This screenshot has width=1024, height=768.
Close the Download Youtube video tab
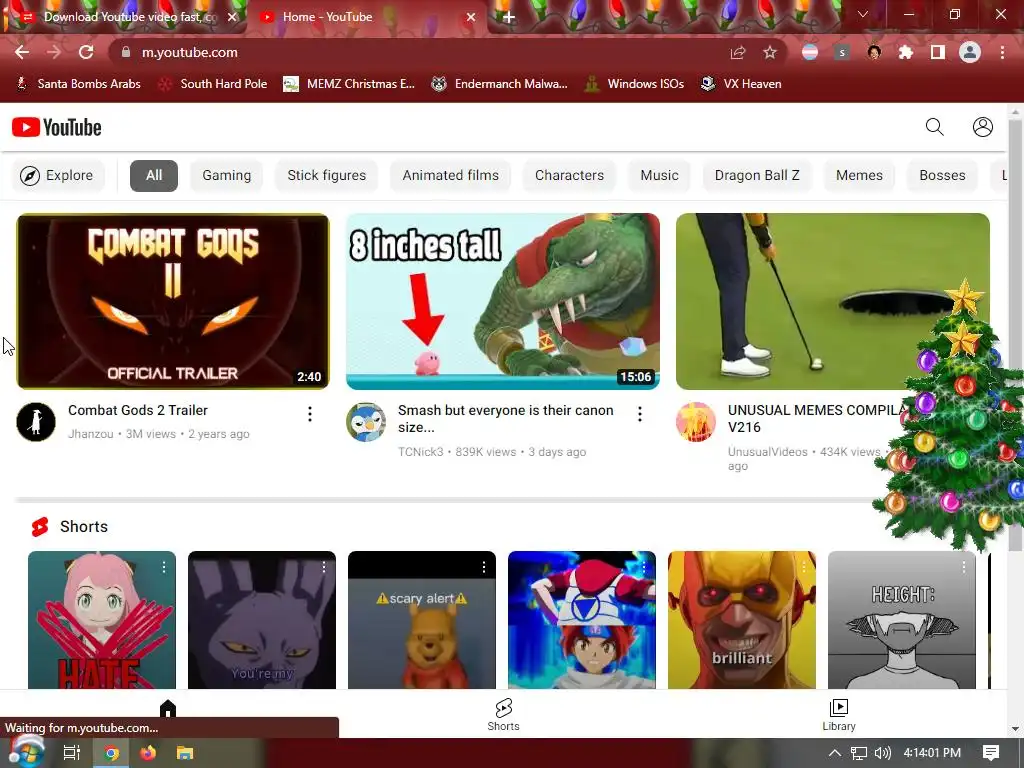coord(232,17)
